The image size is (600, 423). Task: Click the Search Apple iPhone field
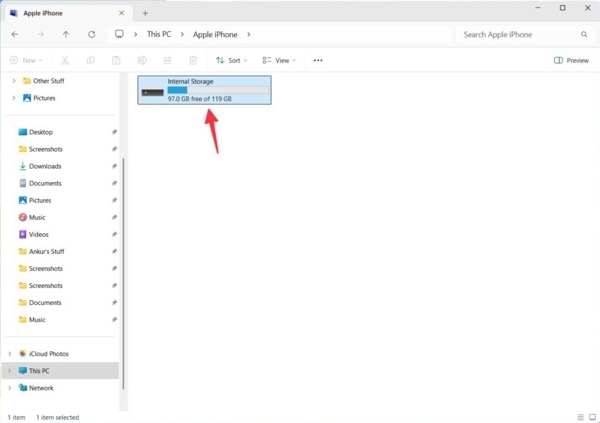click(515, 34)
